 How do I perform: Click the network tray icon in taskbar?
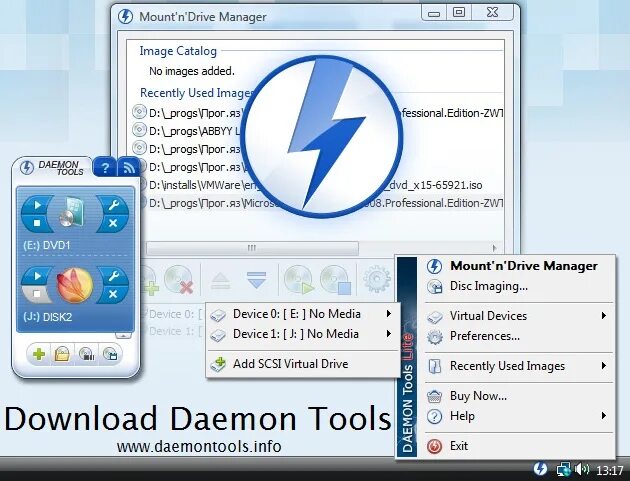[563, 469]
